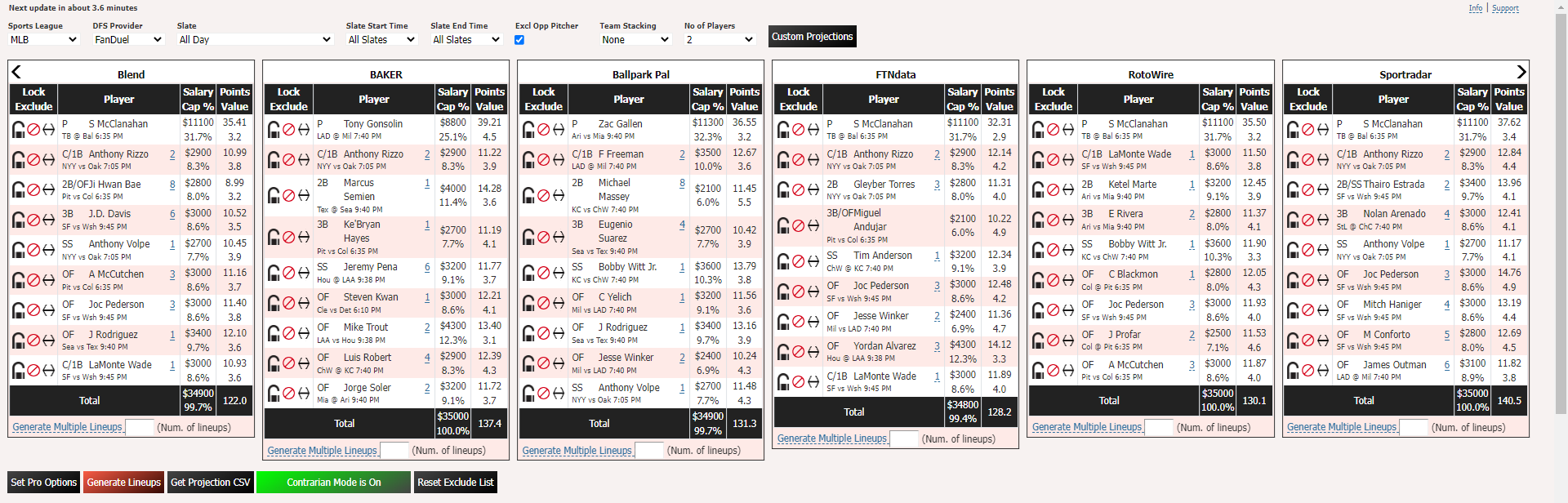Click the Set Pro Options button

[44, 483]
